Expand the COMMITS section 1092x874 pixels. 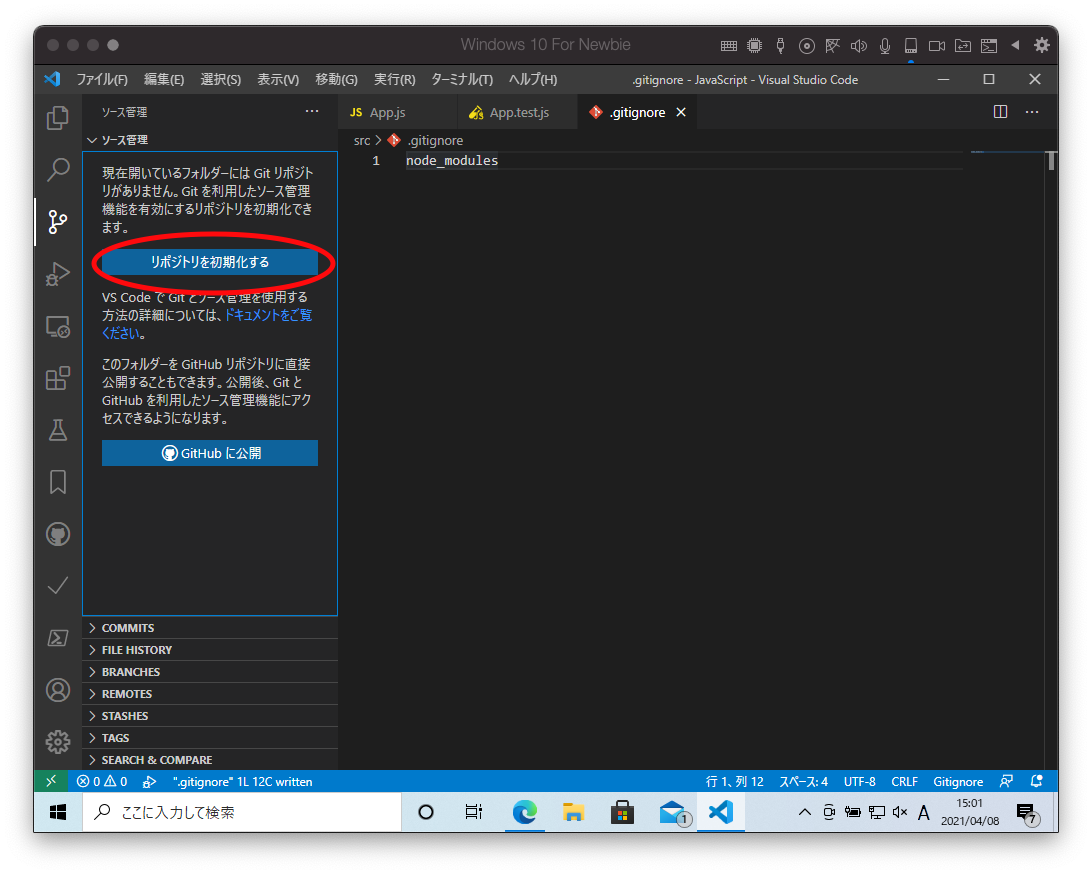click(210, 628)
